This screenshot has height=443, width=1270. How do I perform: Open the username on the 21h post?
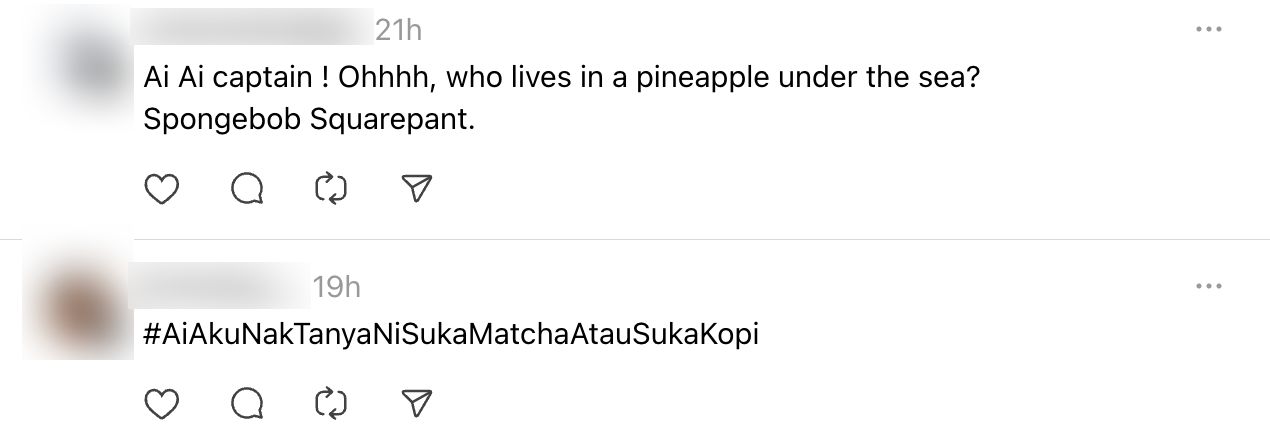(x=255, y=30)
